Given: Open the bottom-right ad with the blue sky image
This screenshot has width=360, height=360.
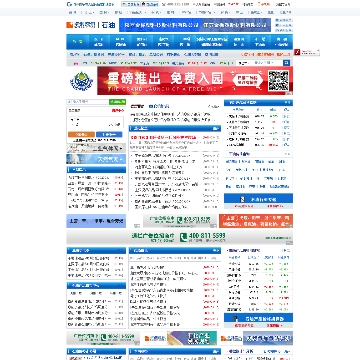Looking at the screenshot, I should tap(256, 338).
